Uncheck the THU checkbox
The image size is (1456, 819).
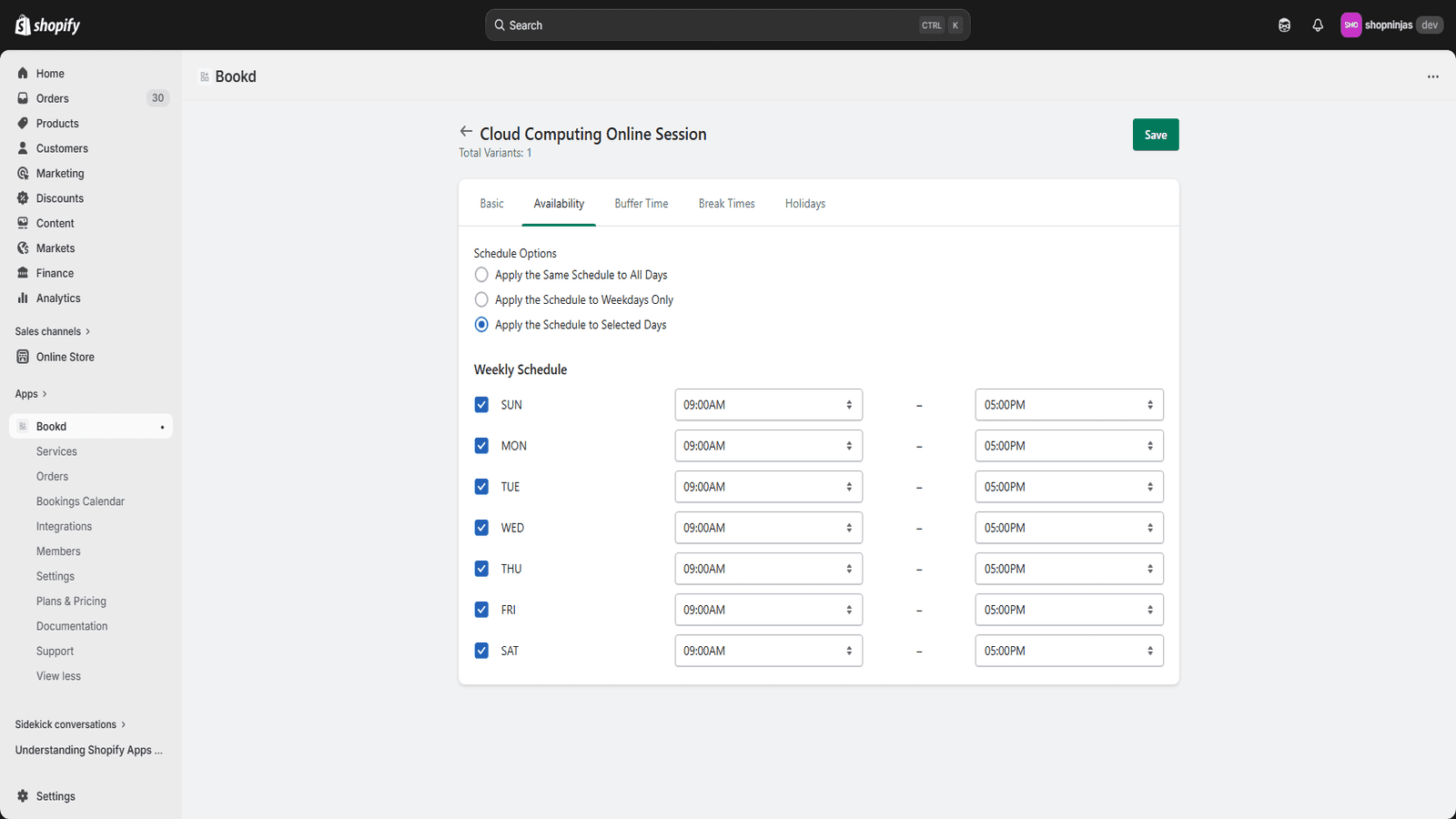click(481, 569)
